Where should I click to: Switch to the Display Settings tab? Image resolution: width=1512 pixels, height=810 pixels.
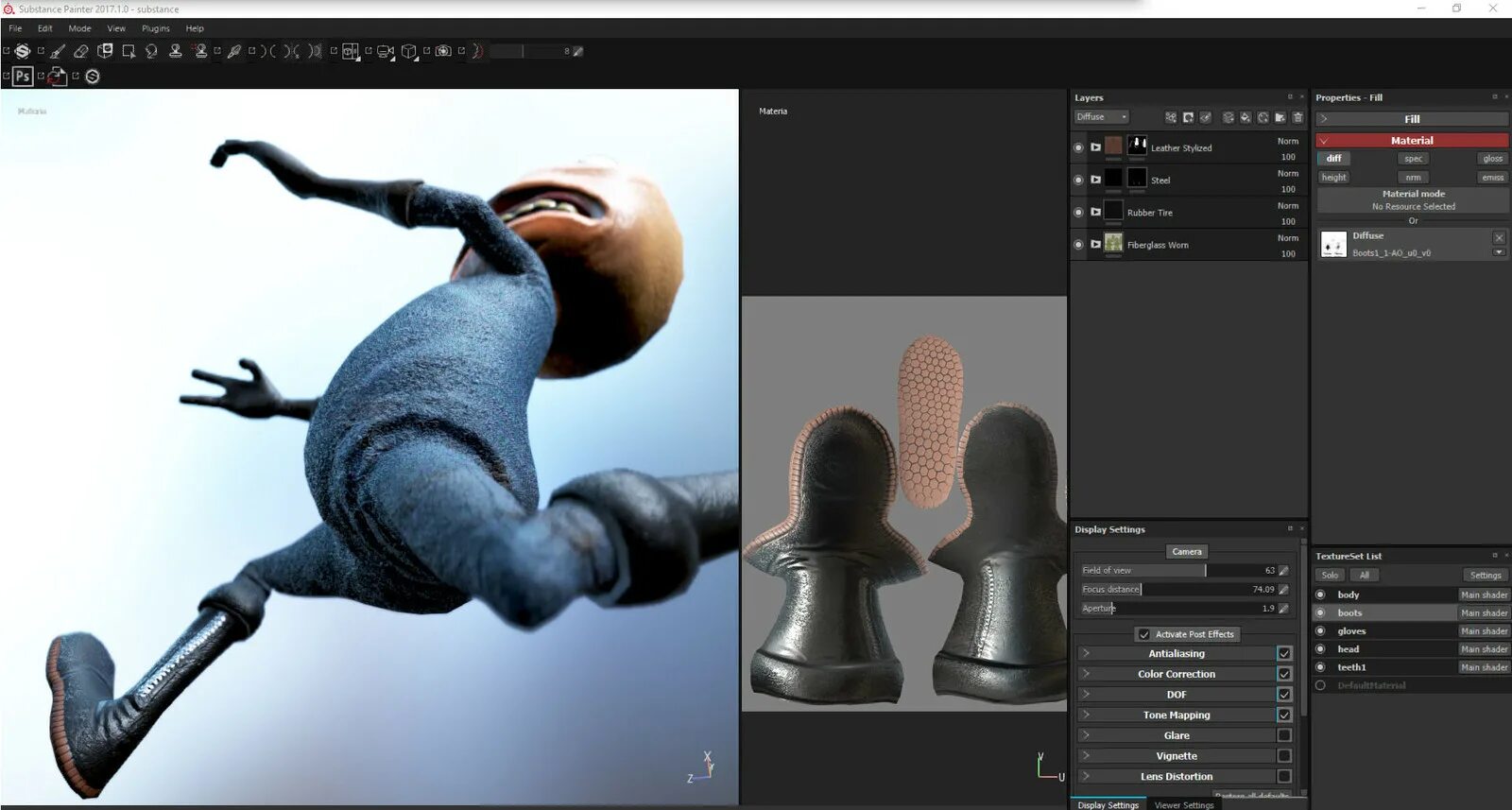point(1108,805)
